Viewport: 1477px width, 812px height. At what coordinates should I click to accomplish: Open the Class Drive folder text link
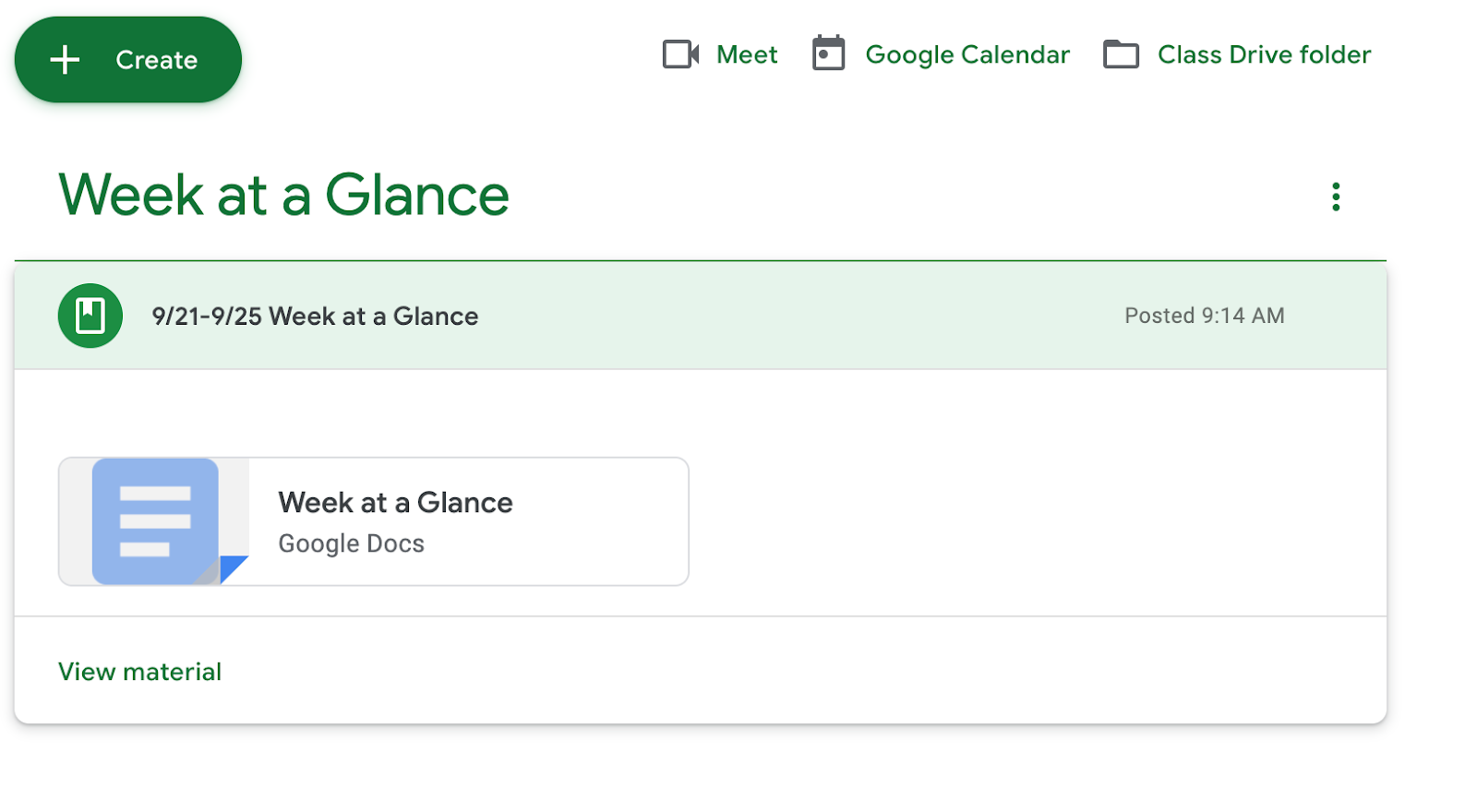coord(1264,54)
